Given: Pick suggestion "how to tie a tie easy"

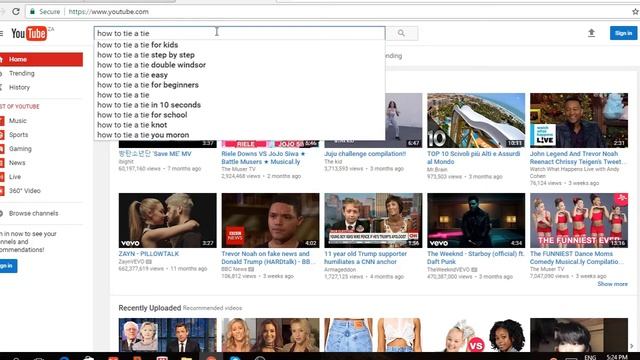Looking at the screenshot, I should point(239,75).
